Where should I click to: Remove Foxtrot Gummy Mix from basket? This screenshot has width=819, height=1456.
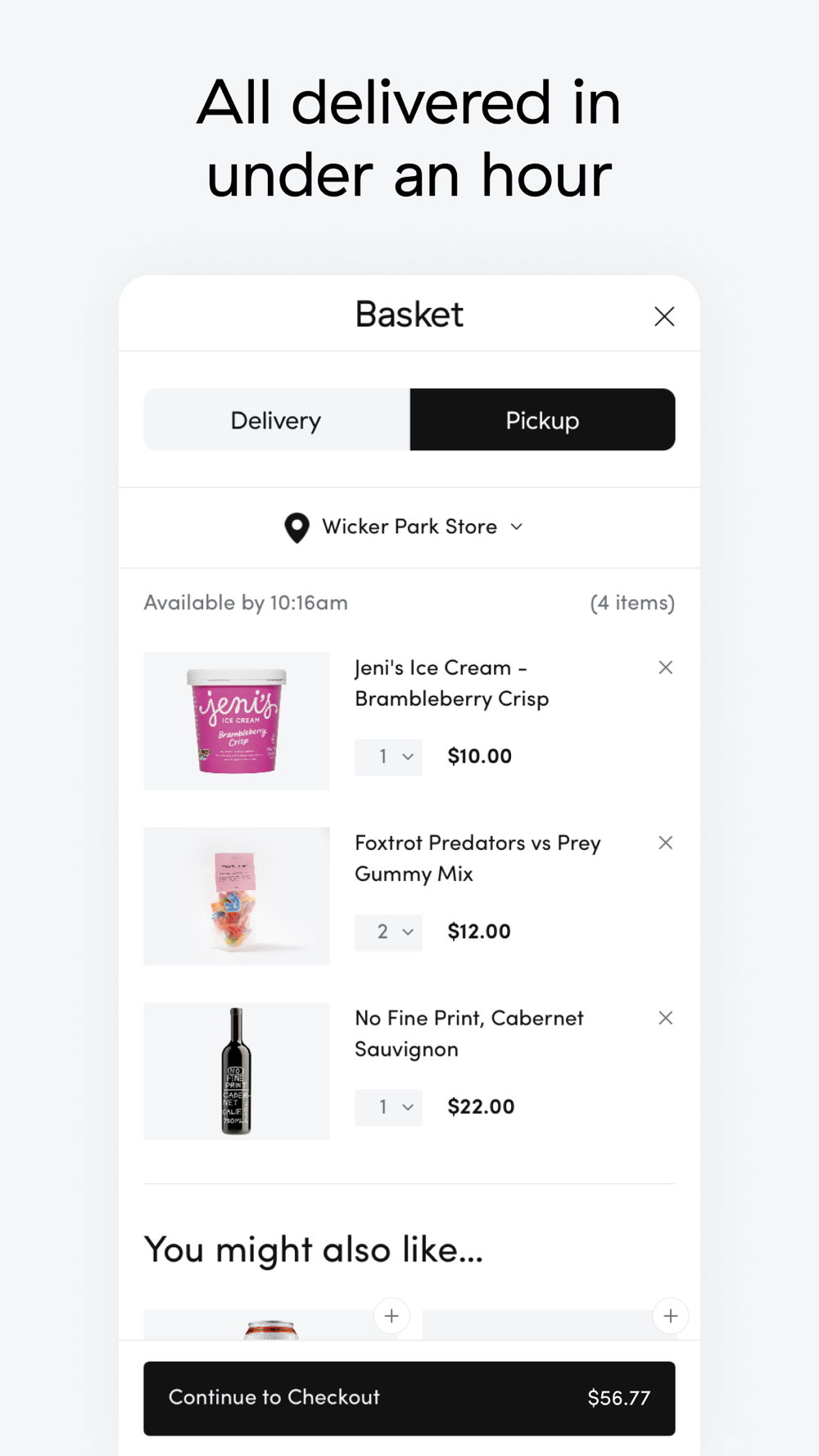[665, 843]
